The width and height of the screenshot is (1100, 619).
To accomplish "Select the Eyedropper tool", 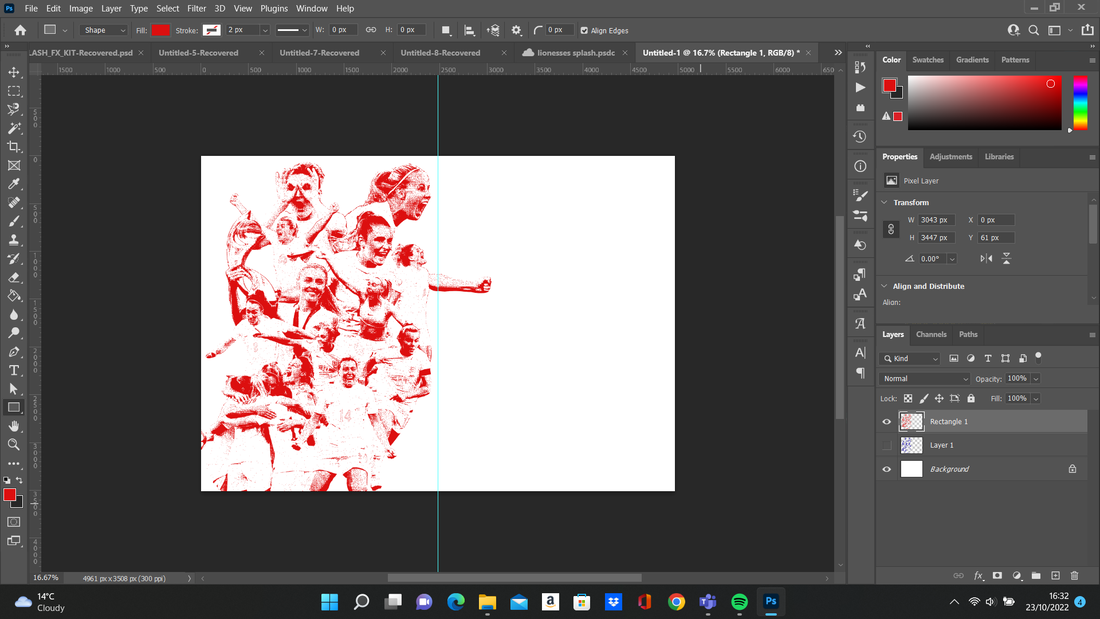I will point(14,184).
